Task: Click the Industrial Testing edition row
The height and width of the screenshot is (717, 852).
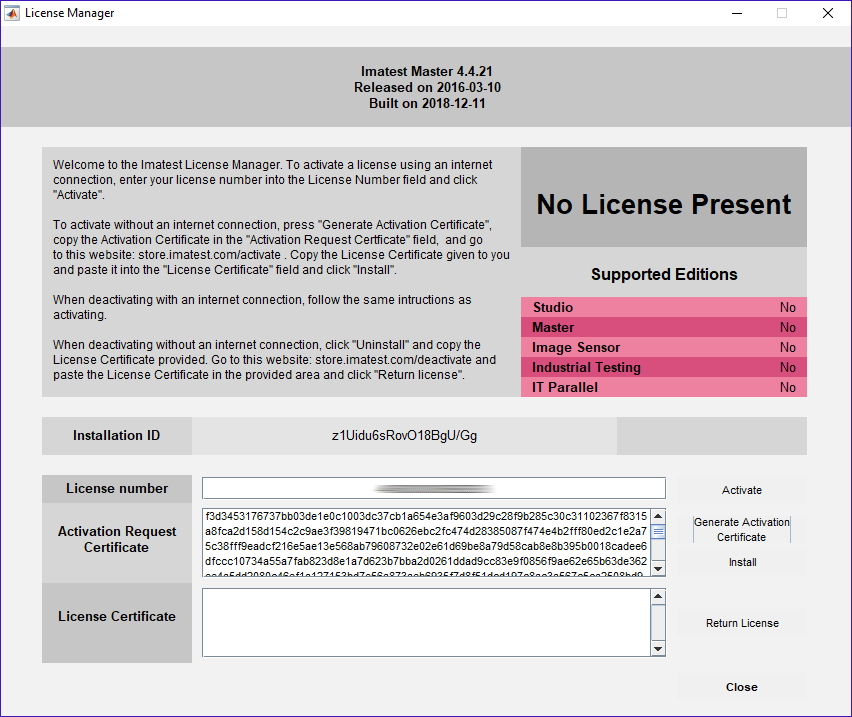Action: tap(663, 368)
